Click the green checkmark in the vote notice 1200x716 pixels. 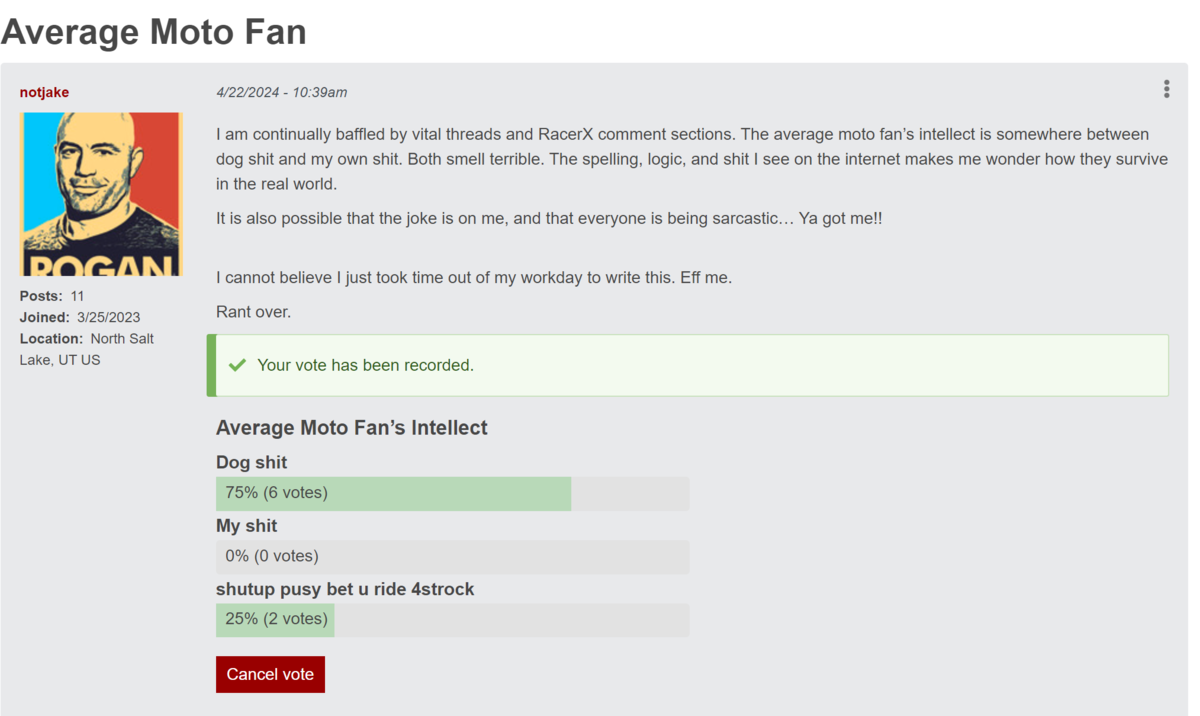point(237,365)
